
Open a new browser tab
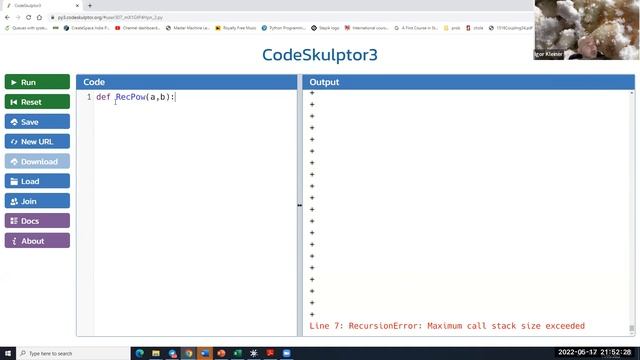click(90, 6)
